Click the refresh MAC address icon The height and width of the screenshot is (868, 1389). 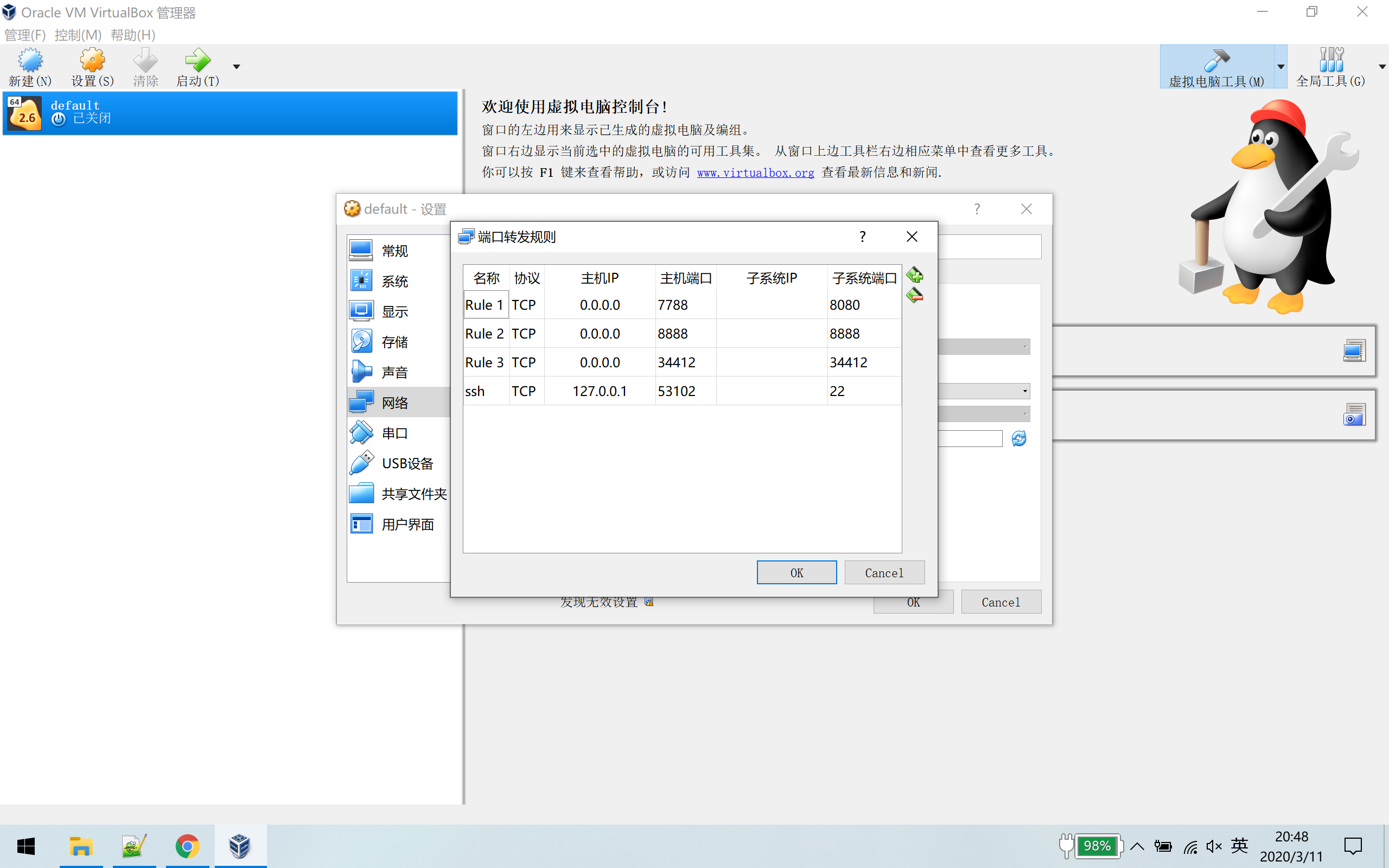1018,438
